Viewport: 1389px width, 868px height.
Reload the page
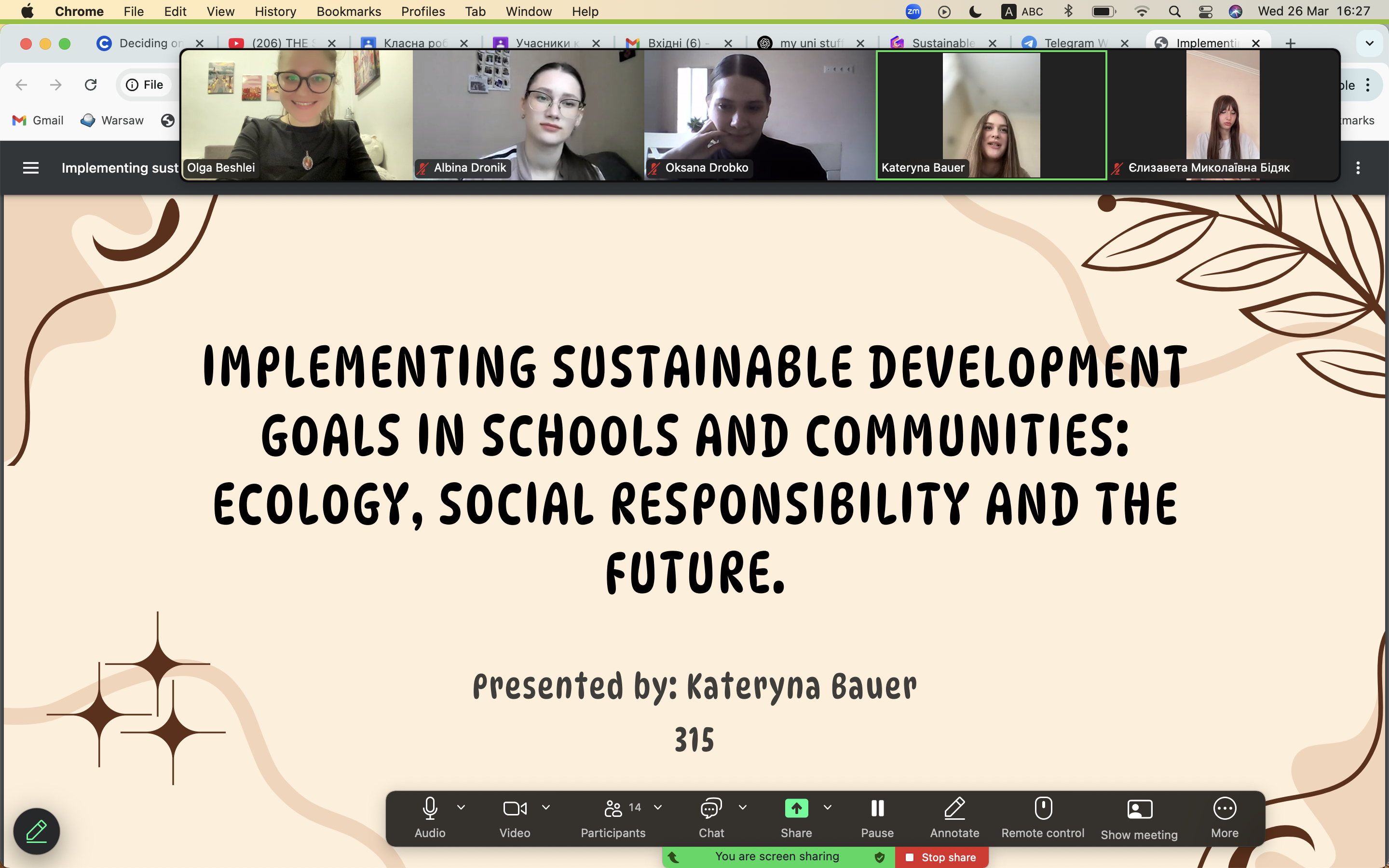pos(91,85)
